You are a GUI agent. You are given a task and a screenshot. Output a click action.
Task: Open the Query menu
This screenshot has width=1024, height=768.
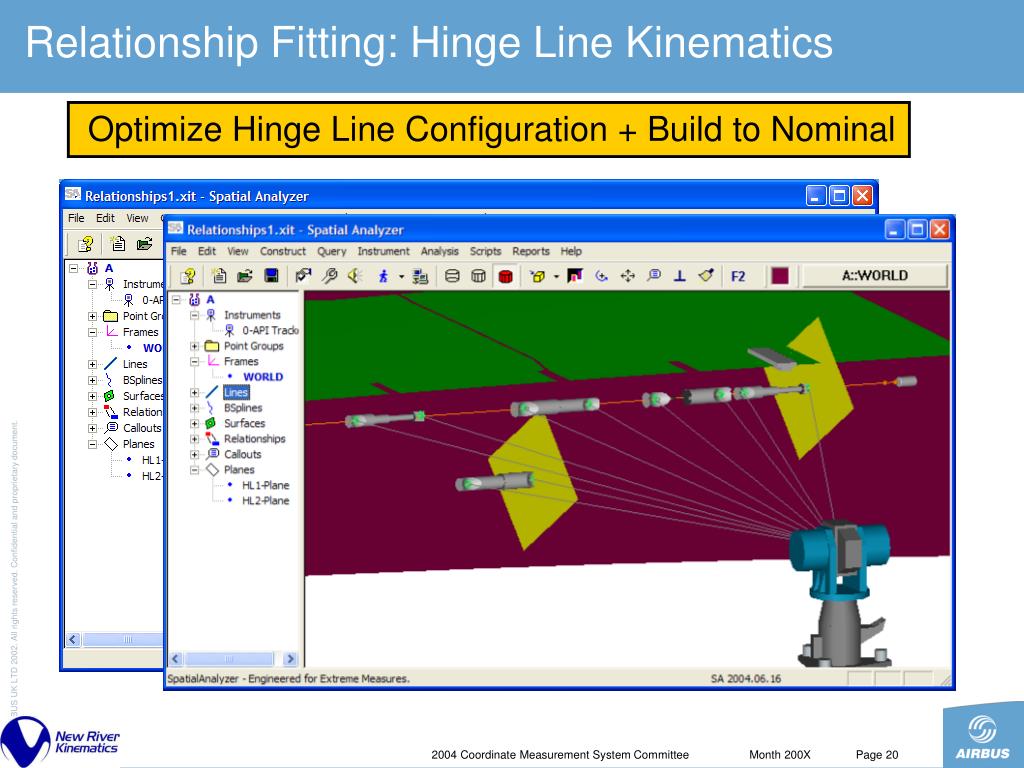click(x=332, y=251)
